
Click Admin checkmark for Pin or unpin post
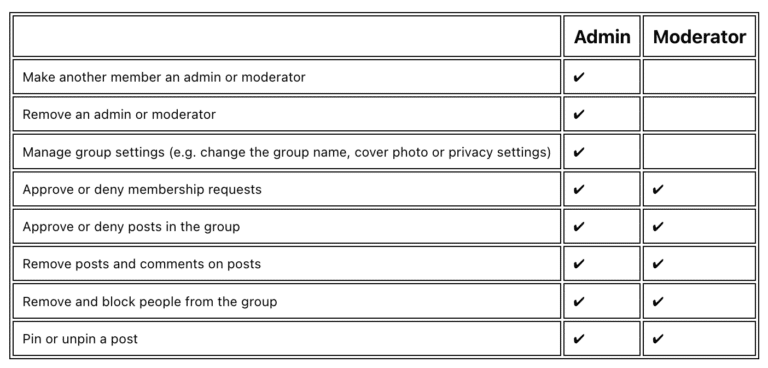click(x=579, y=339)
